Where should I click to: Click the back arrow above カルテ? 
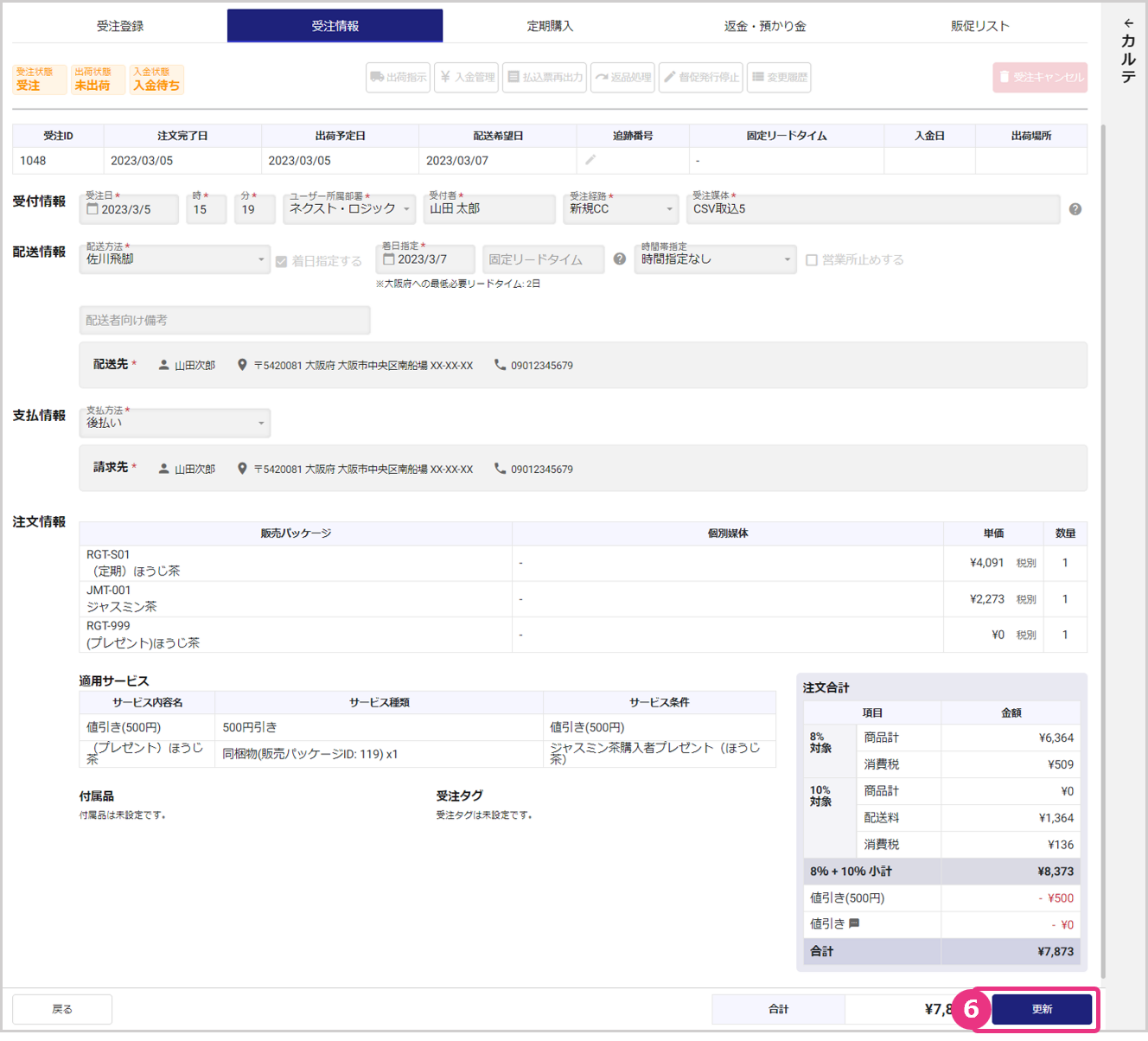point(1128,23)
